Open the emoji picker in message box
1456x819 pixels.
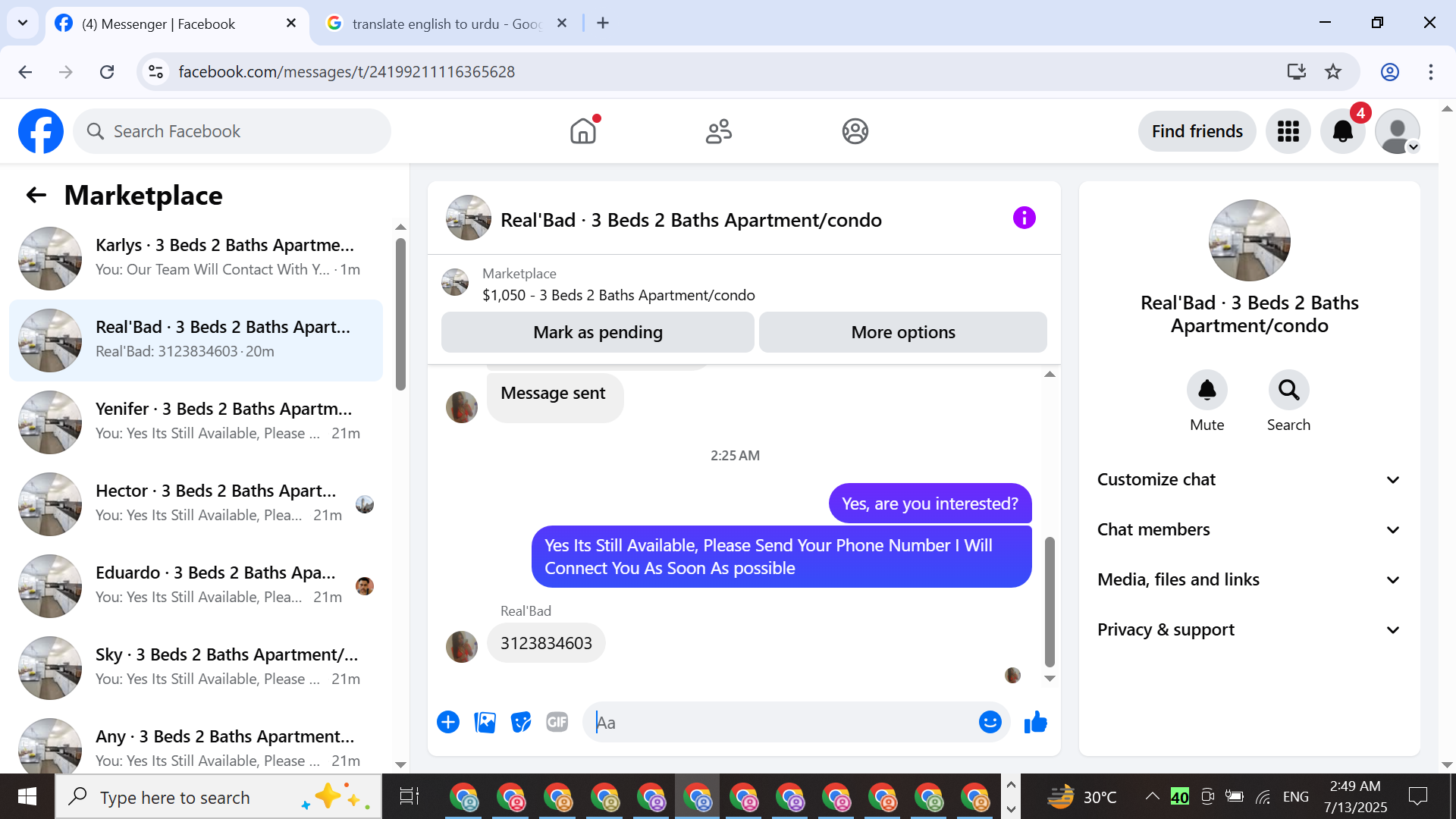(x=990, y=723)
